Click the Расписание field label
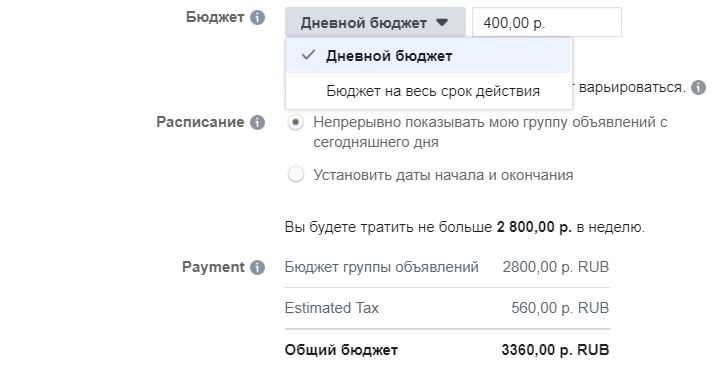 pyautogui.click(x=200, y=122)
